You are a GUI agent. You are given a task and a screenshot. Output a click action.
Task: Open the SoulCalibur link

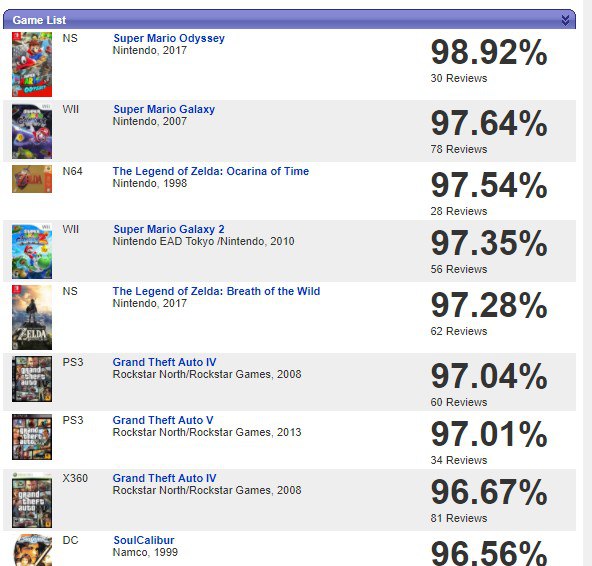click(144, 540)
